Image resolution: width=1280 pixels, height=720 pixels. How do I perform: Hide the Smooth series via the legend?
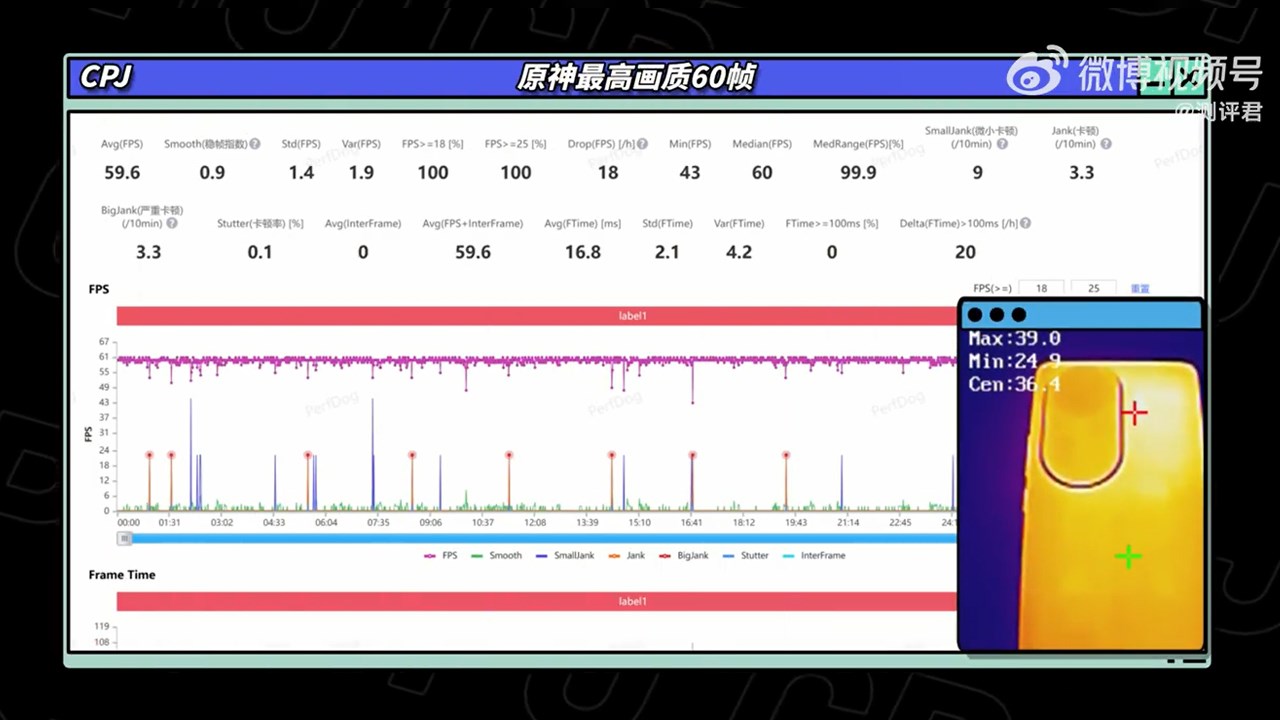[497, 555]
